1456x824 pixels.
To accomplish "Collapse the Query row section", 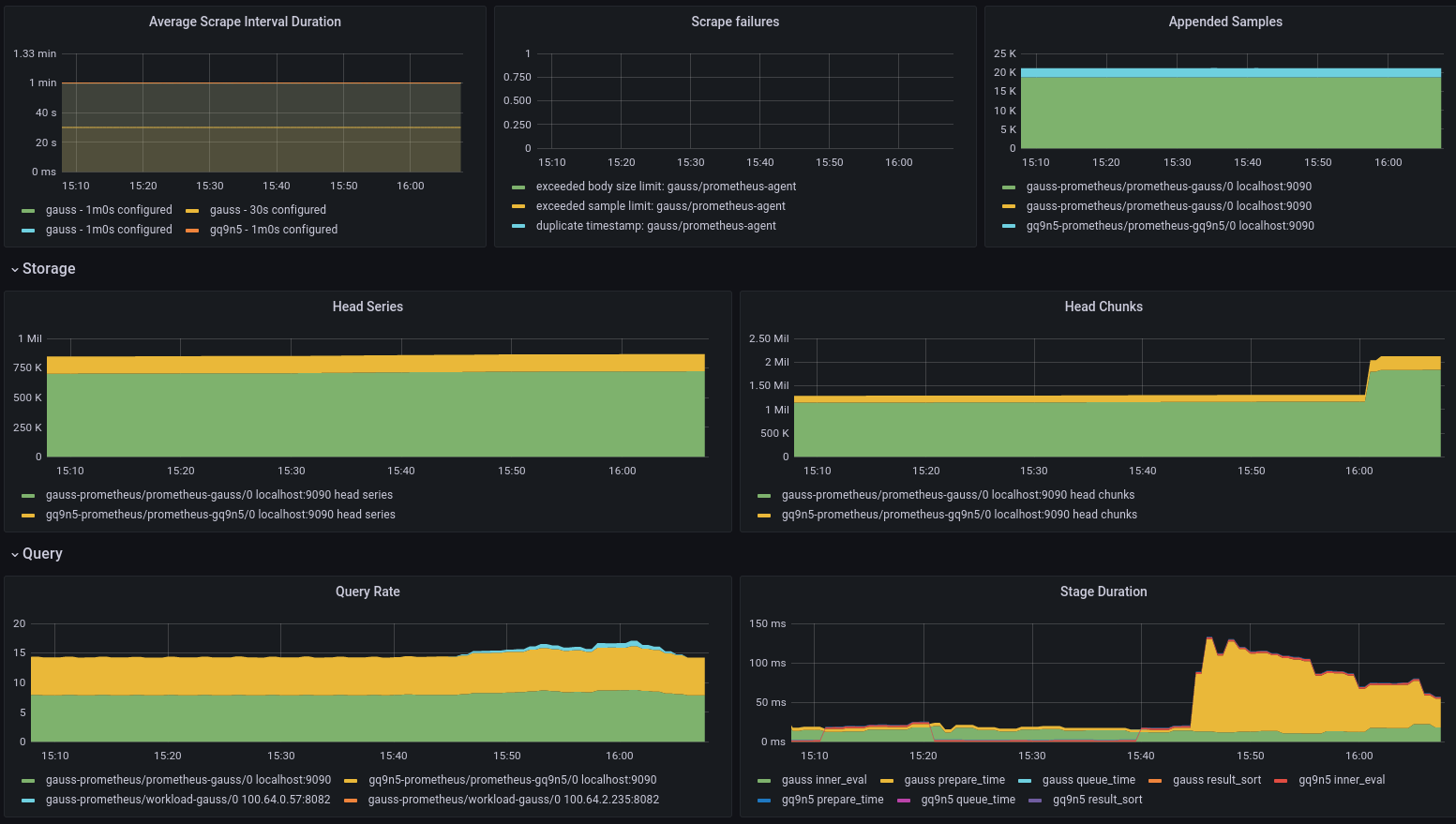I will [37, 554].
